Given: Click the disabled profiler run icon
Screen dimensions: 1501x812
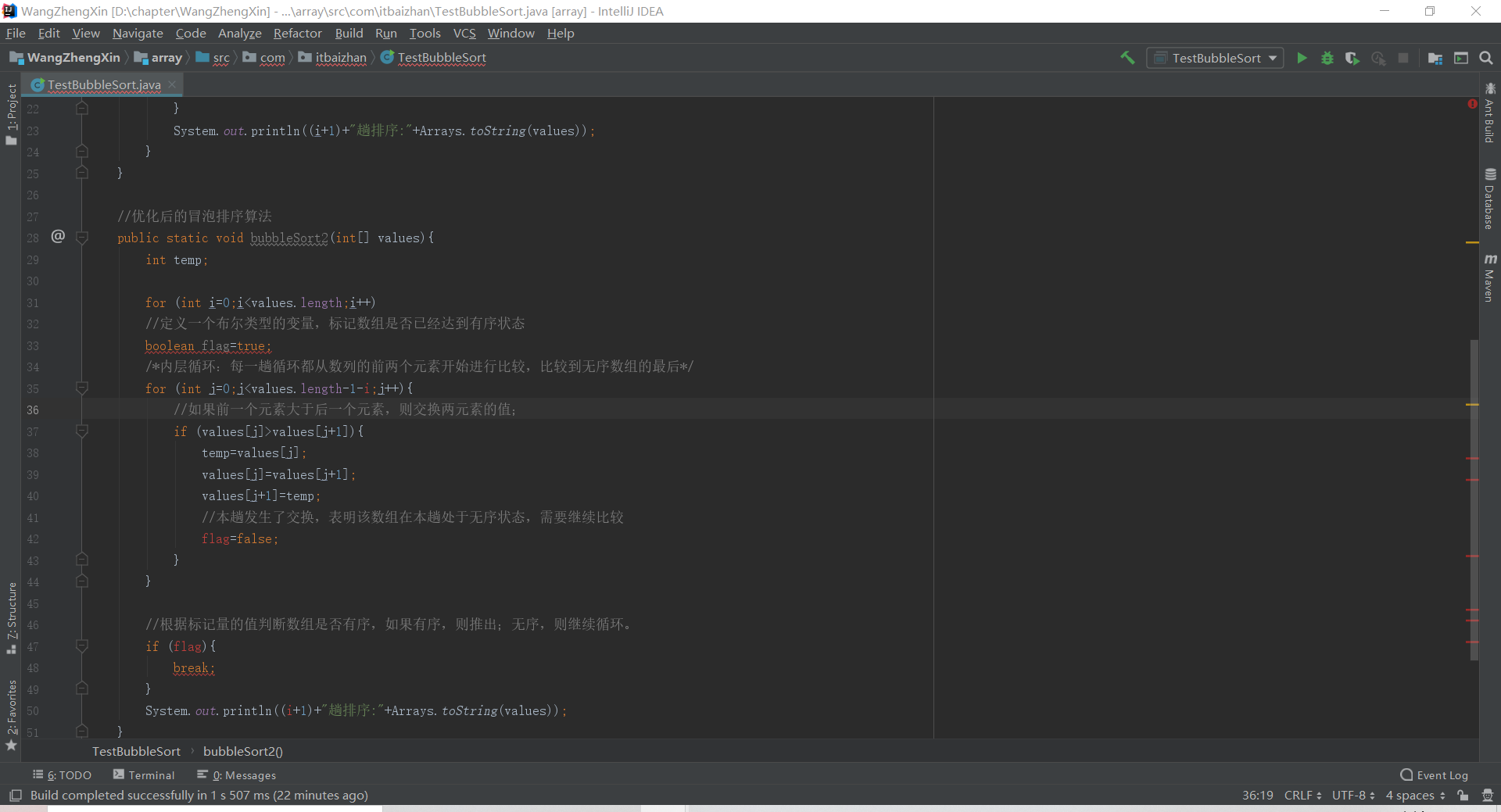Looking at the screenshot, I should click(x=1378, y=58).
